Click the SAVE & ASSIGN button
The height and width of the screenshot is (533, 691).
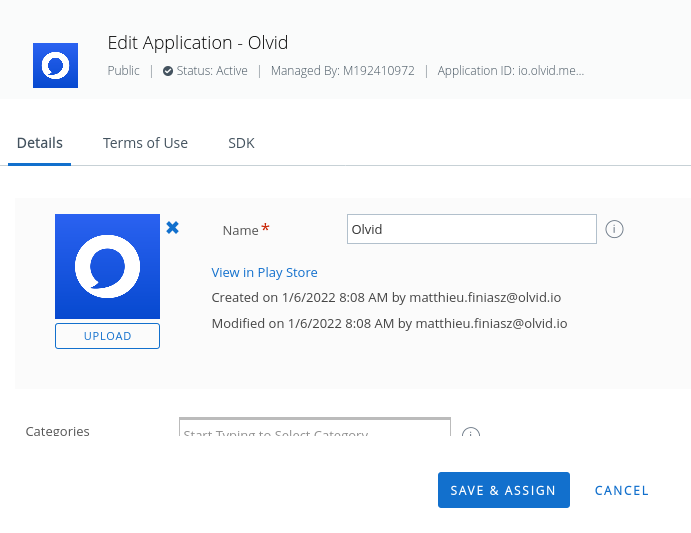[x=504, y=490]
